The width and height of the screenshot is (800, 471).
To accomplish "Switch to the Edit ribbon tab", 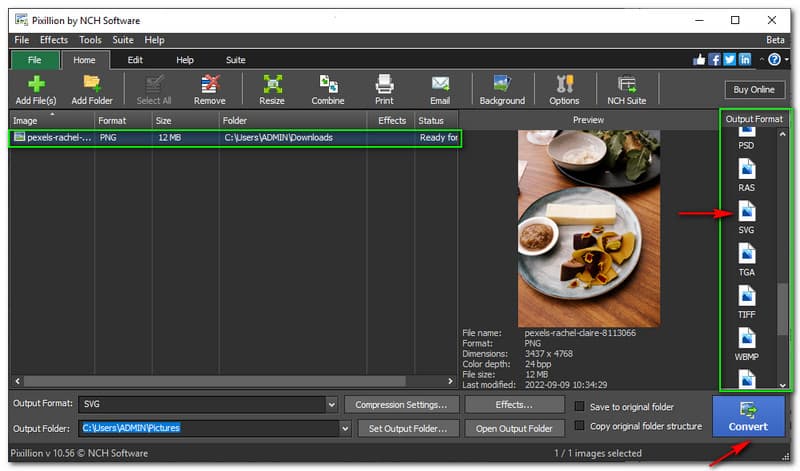I will [135, 60].
